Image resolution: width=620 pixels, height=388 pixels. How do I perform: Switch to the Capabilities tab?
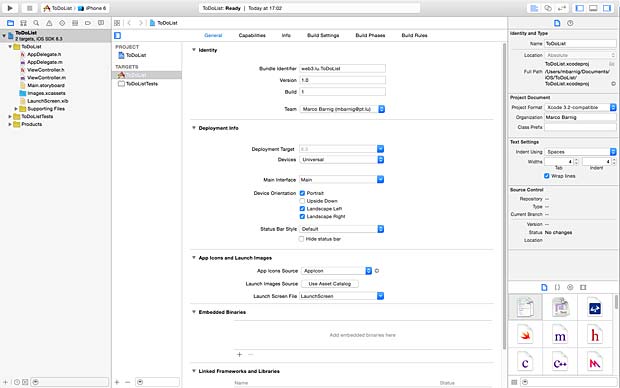pos(252,36)
